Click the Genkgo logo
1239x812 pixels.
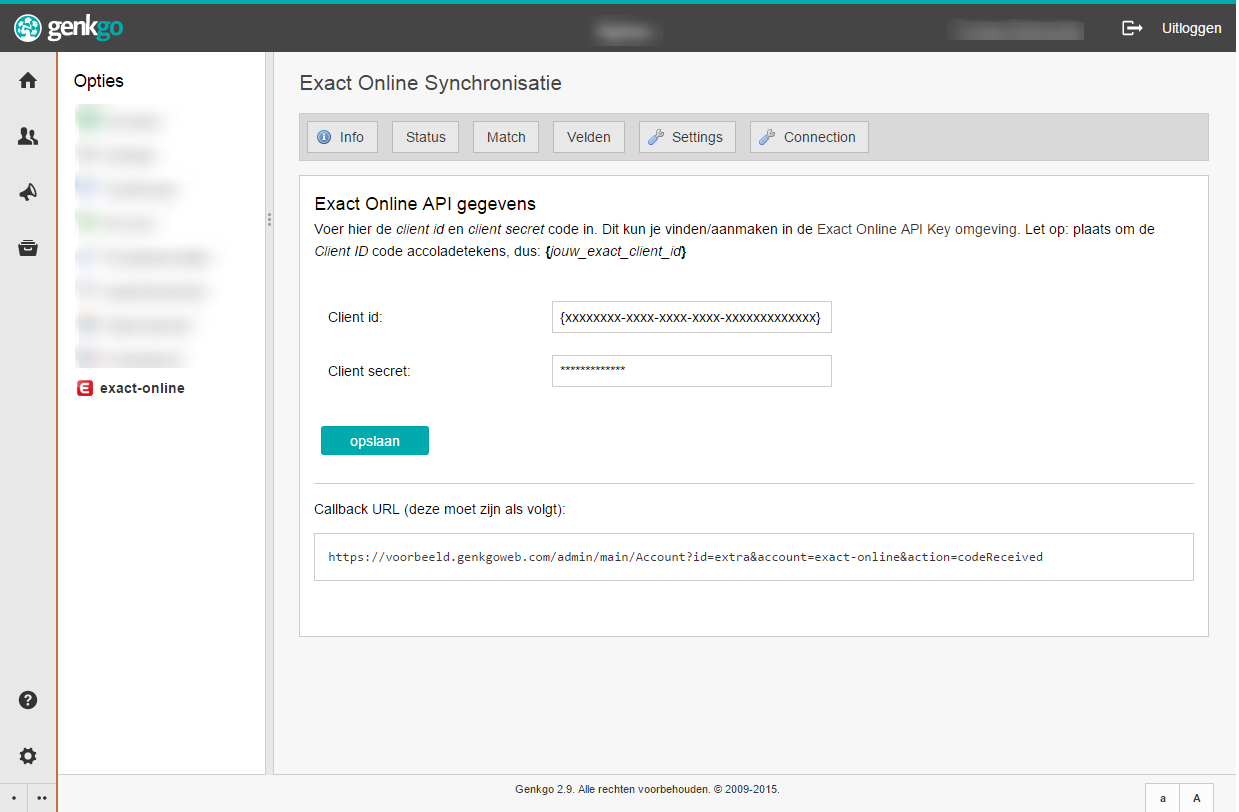69,28
